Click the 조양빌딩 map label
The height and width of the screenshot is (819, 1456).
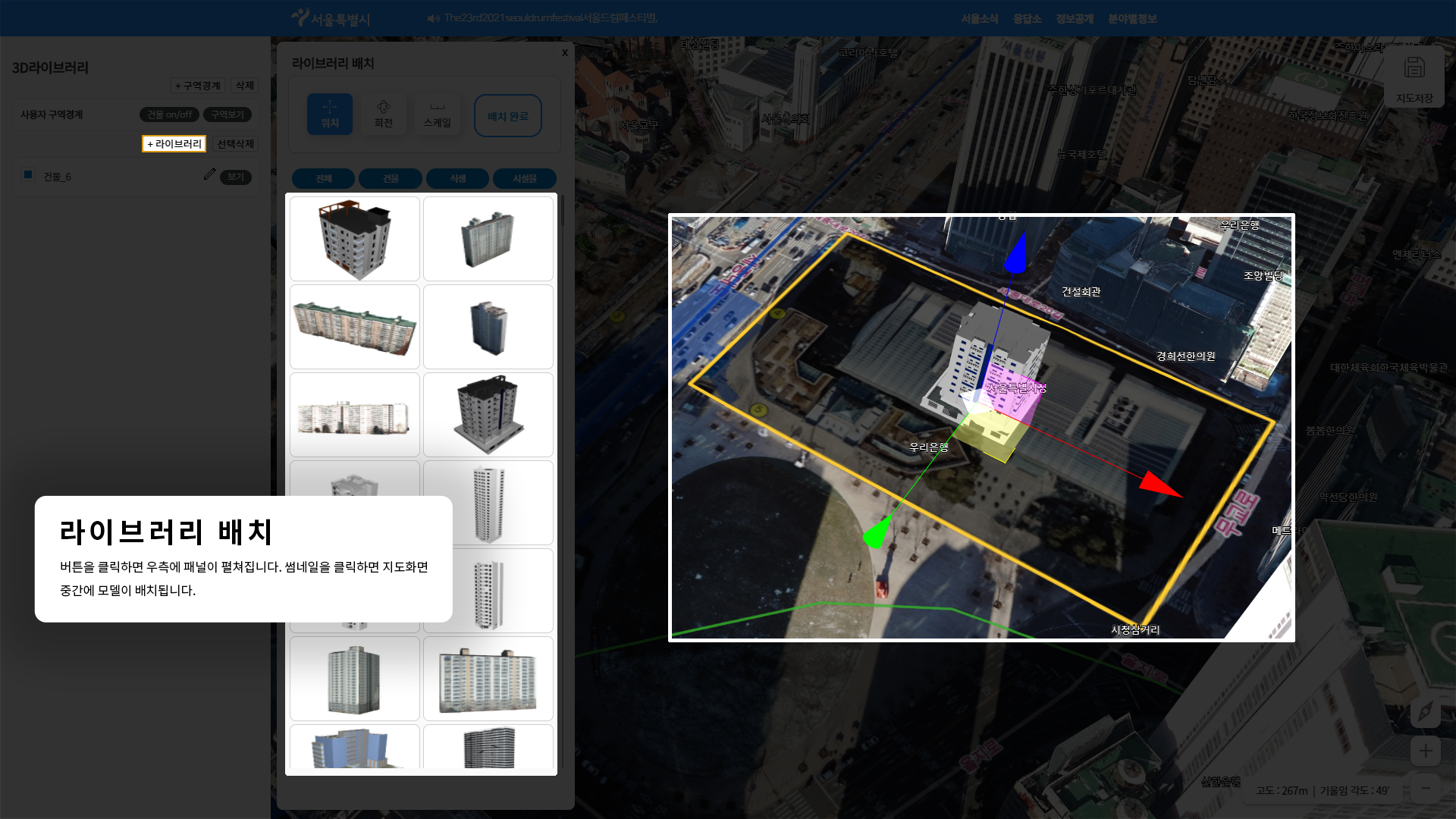pos(1263,276)
